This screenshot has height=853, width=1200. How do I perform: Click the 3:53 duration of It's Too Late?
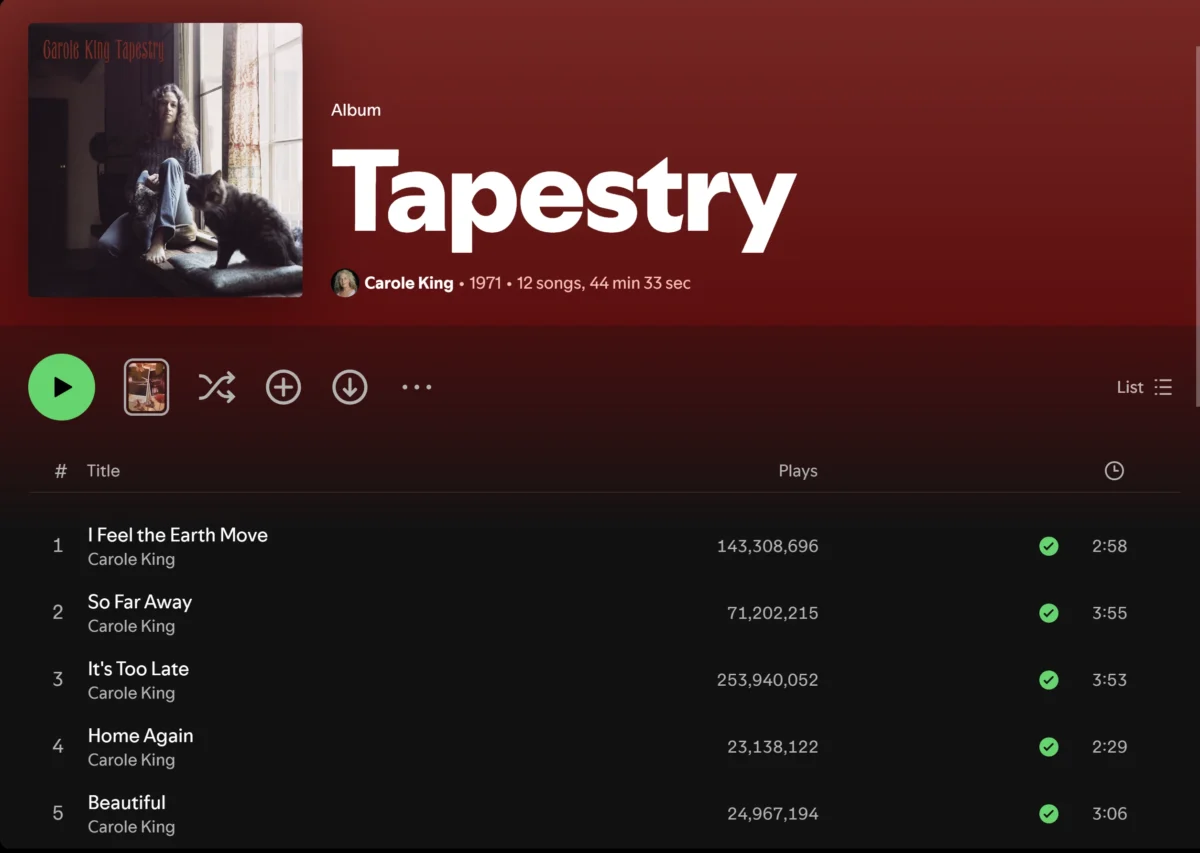[1109, 680]
